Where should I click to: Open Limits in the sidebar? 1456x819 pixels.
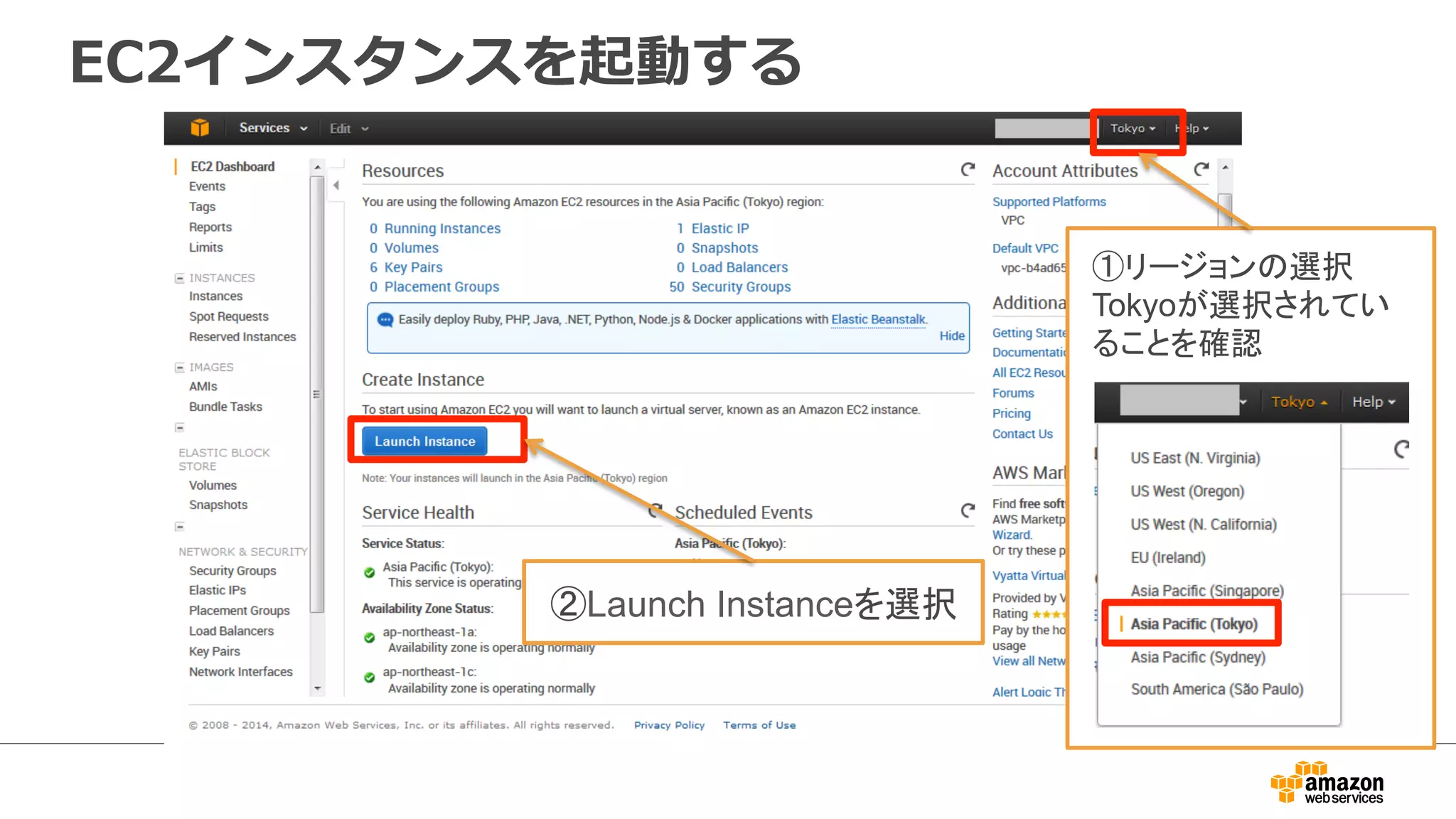[206, 247]
